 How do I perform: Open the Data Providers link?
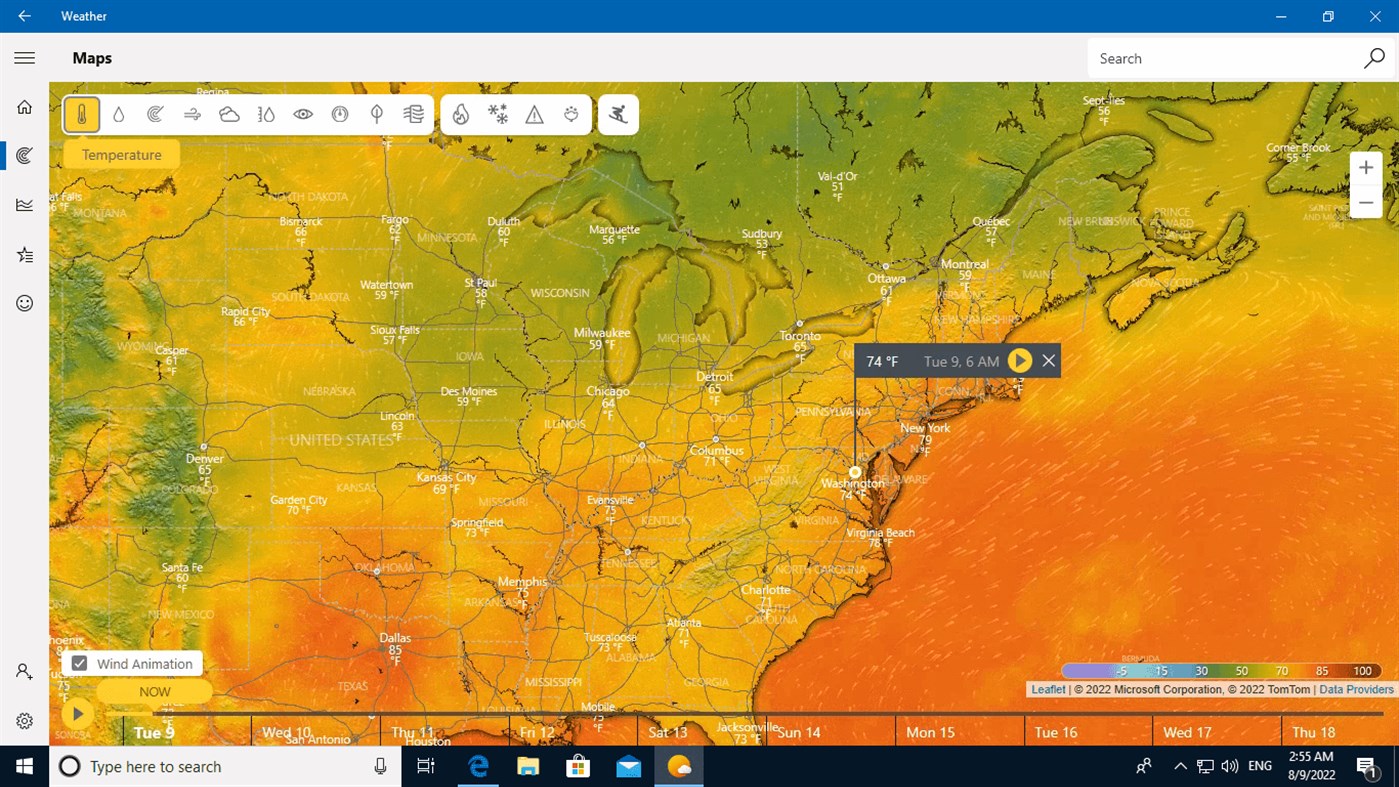1356,689
